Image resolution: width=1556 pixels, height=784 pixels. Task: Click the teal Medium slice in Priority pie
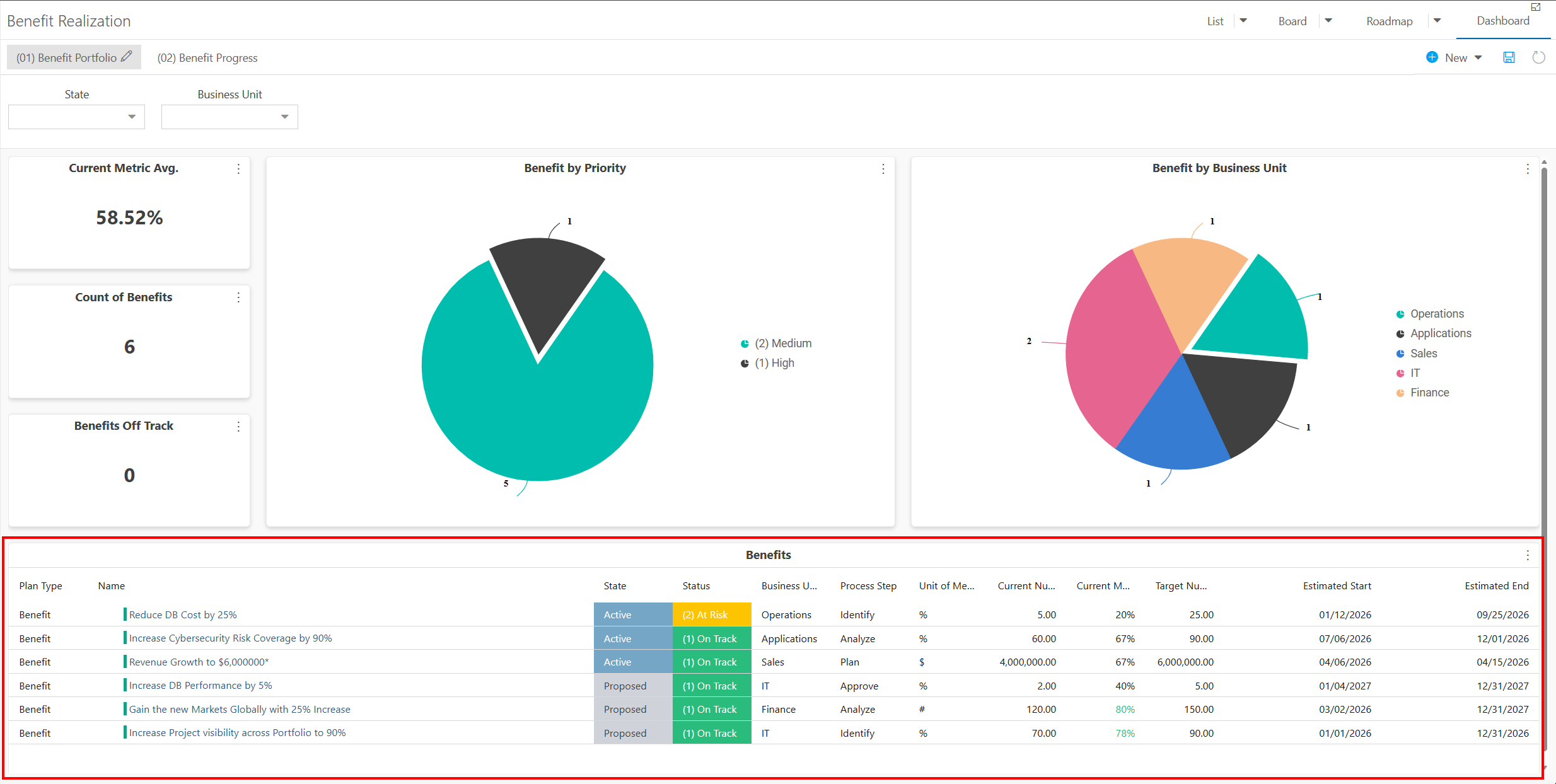[x=538, y=416]
